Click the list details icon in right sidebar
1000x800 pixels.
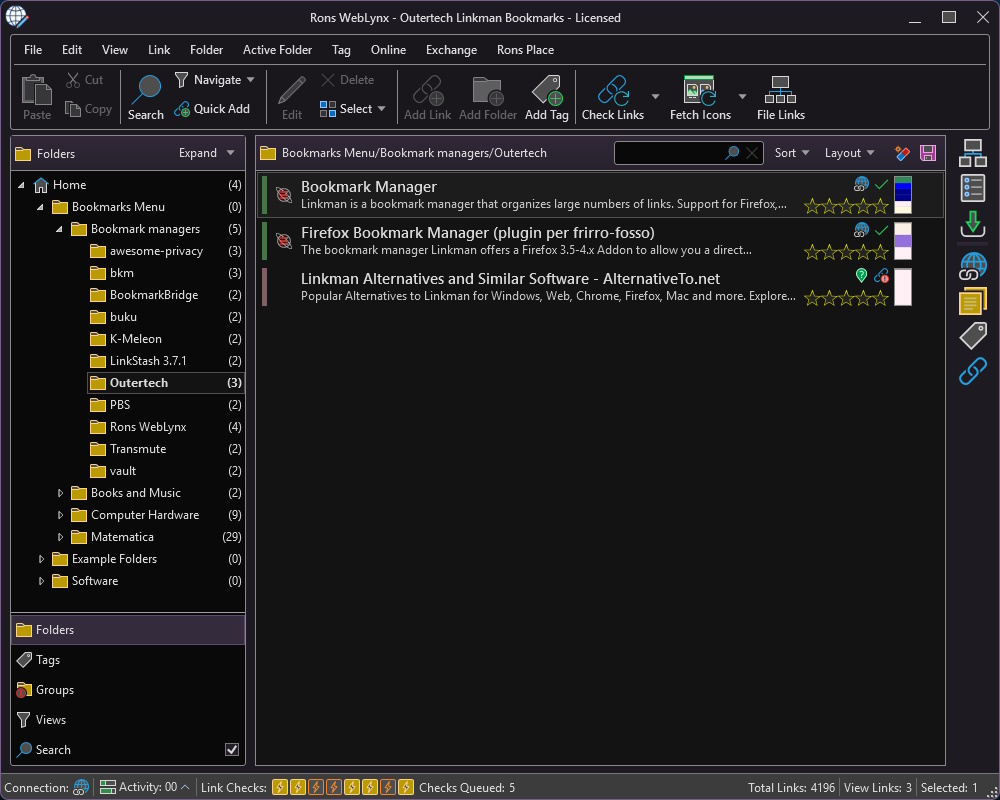(x=973, y=188)
